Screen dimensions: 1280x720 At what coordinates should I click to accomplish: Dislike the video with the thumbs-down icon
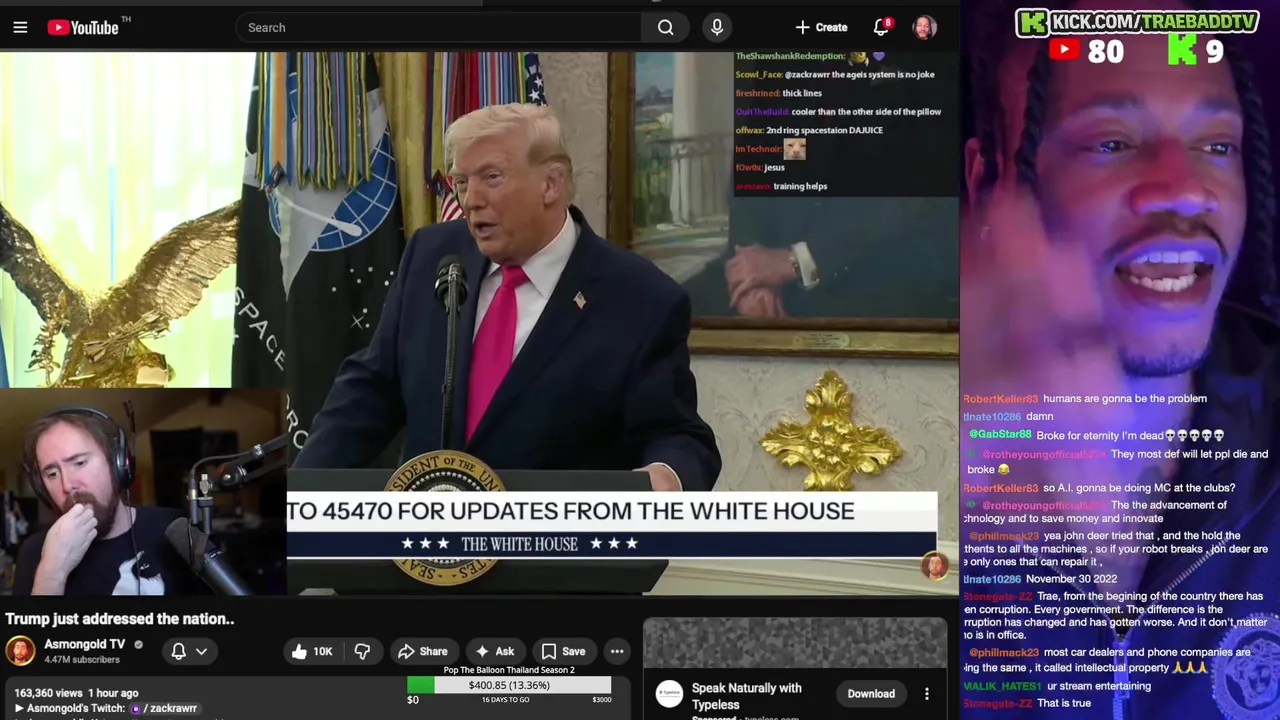pyautogui.click(x=362, y=651)
